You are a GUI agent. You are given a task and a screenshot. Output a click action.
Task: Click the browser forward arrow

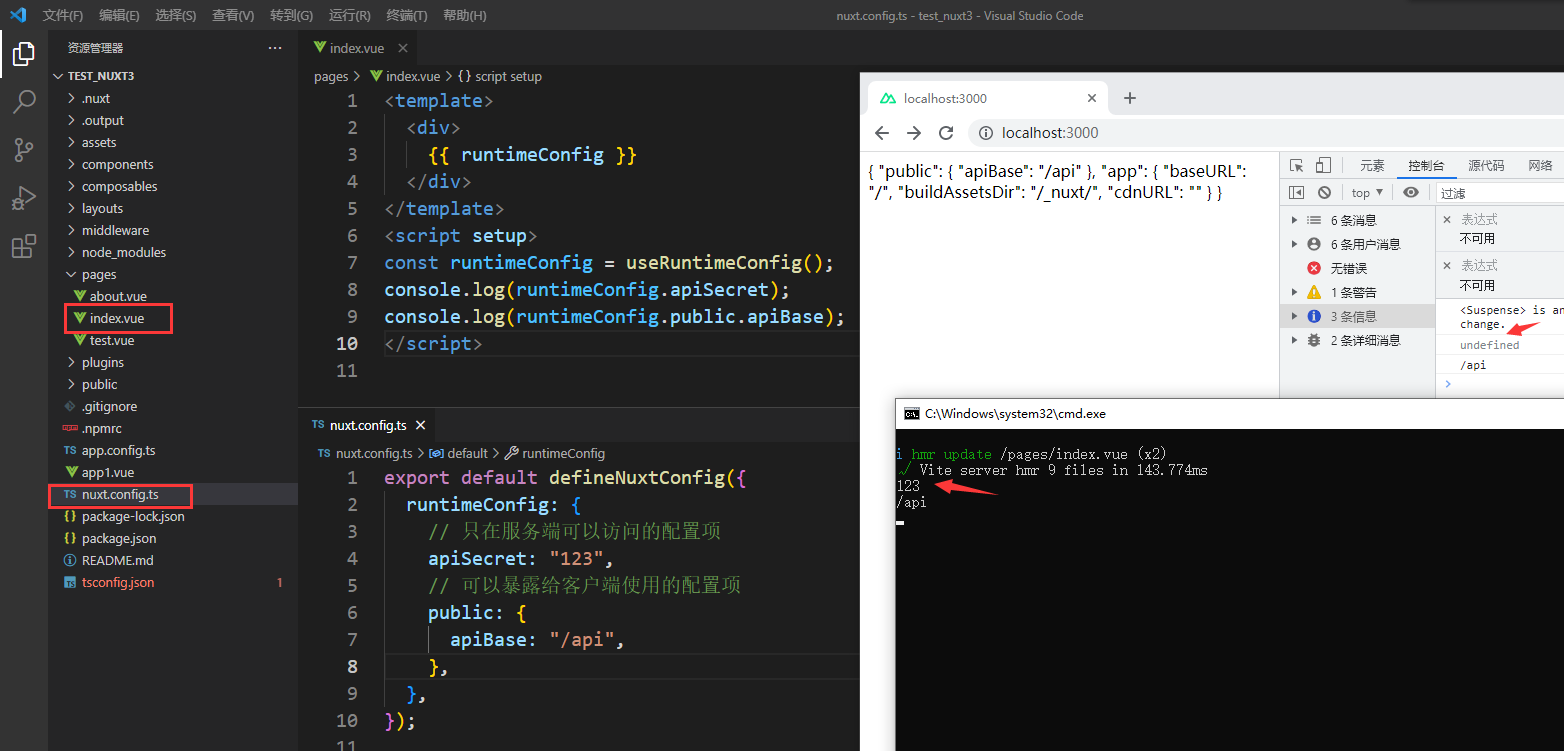tap(914, 133)
